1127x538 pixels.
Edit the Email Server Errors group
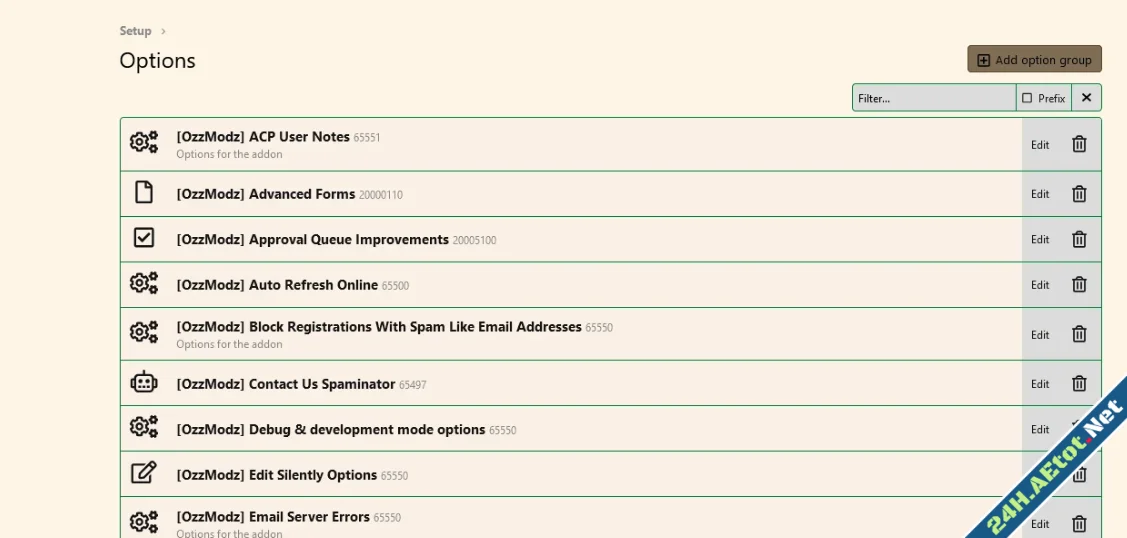1040,524
